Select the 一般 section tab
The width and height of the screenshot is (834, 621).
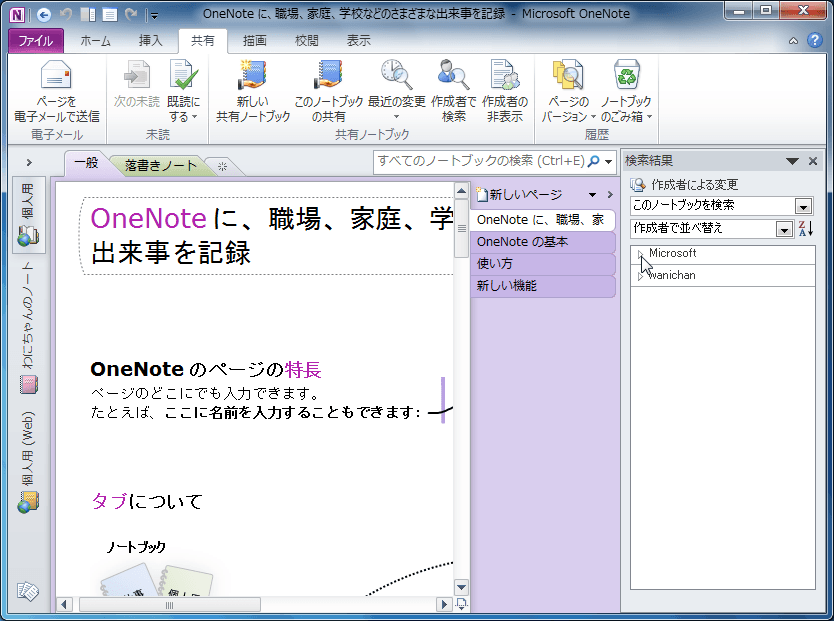click(x=86, y=163)
